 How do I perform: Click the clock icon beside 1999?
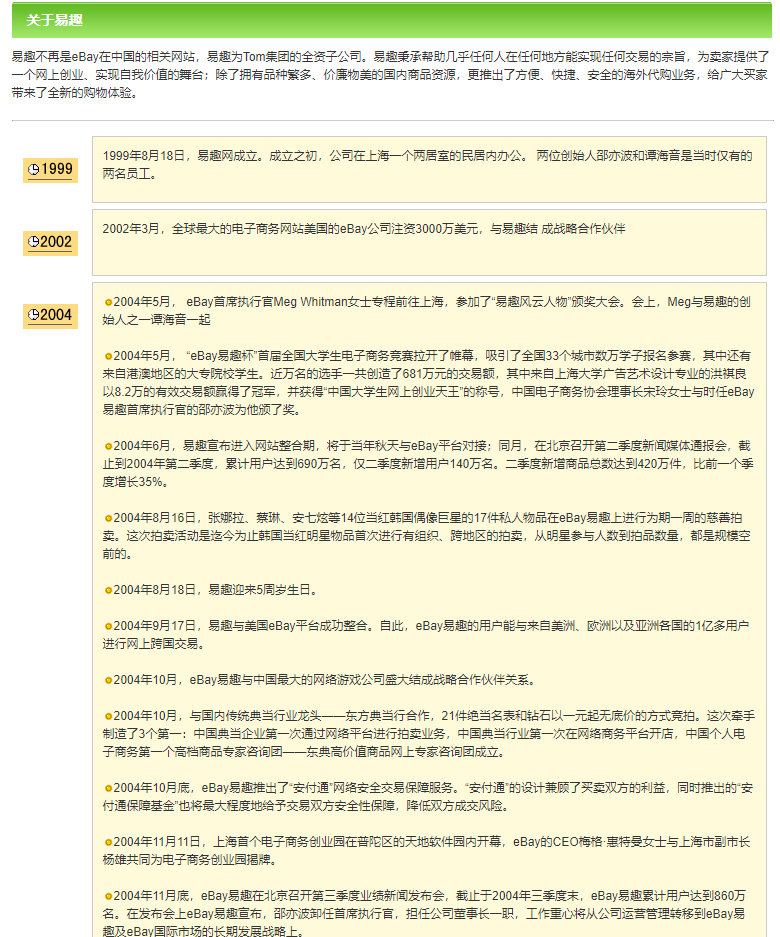click(x=34, y=170)
